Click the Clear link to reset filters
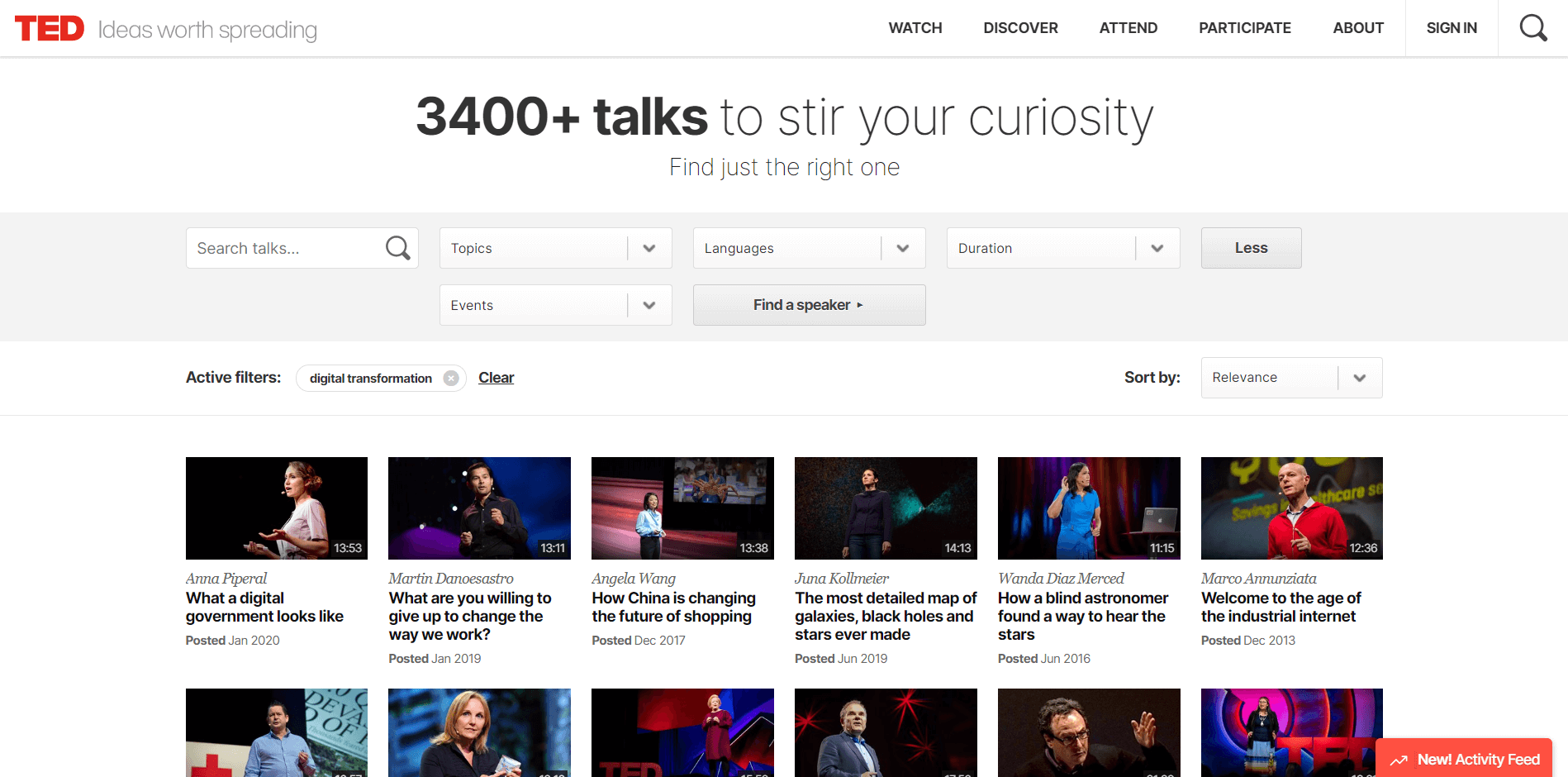 tap(496, 378)
